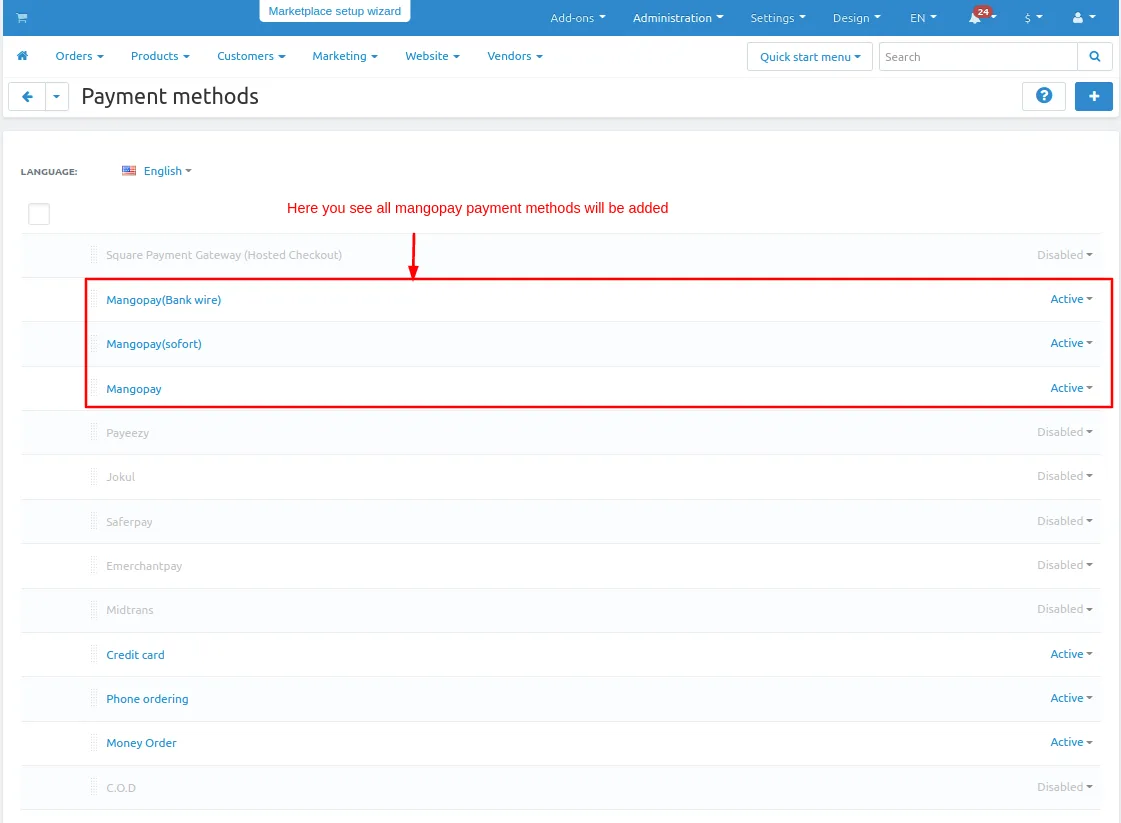Open the English language selector
This screenshot has width=1121, height=823.
coord(167,171)
